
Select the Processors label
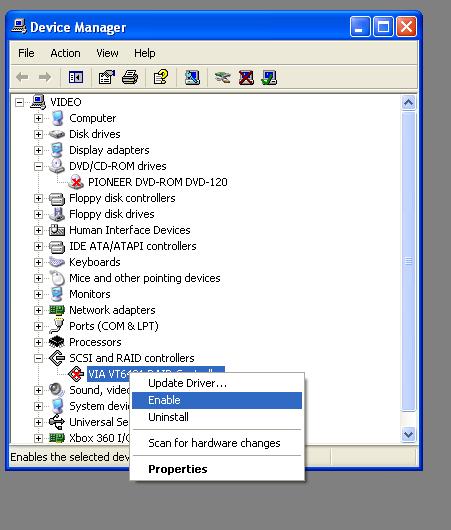tap(95, 342)
